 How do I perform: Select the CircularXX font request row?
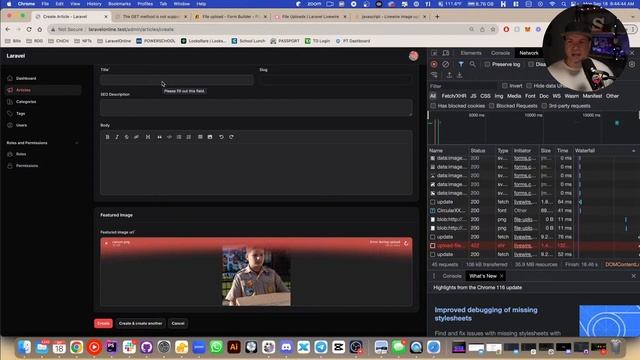tap(533, 211)
